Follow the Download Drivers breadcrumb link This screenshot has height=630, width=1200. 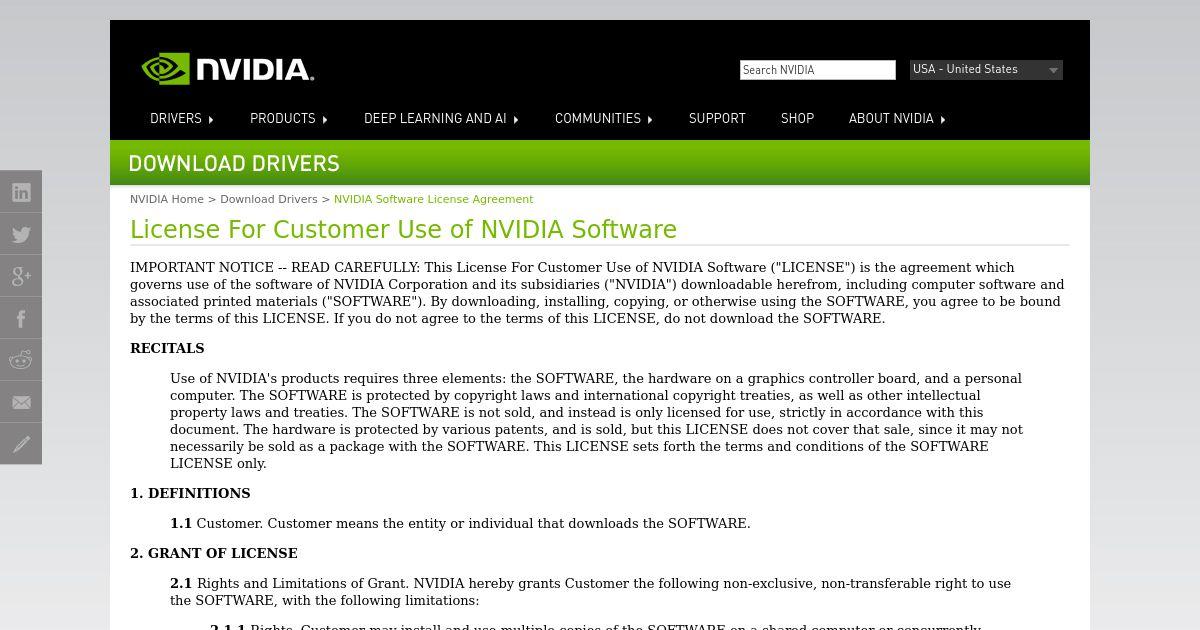click(269, 199)
